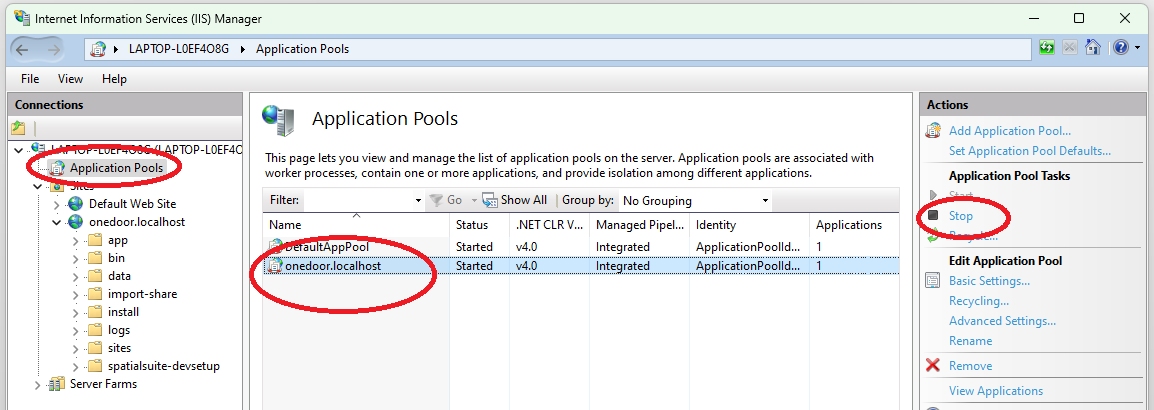Open the View menu
1154x410 pixels.
(x=71, y=79)
